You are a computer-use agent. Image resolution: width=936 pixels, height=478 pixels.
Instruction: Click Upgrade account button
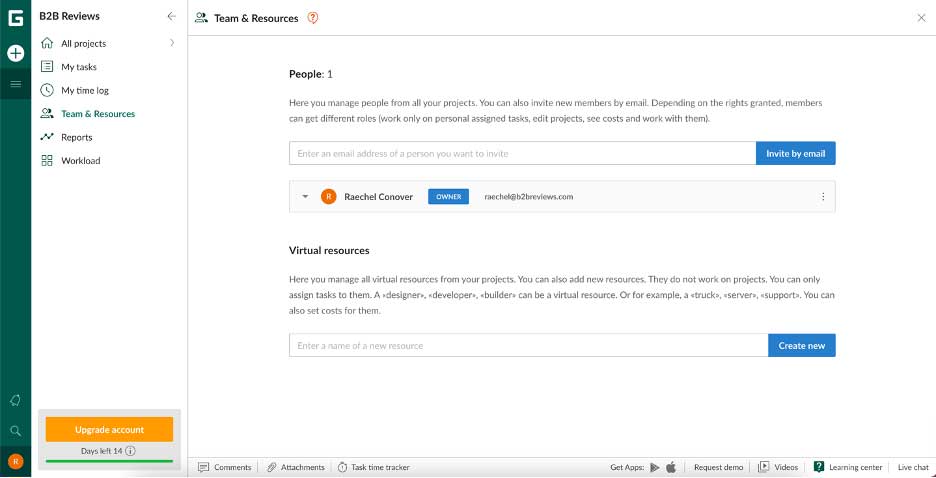pyautogui.click(x=109, y=430)
